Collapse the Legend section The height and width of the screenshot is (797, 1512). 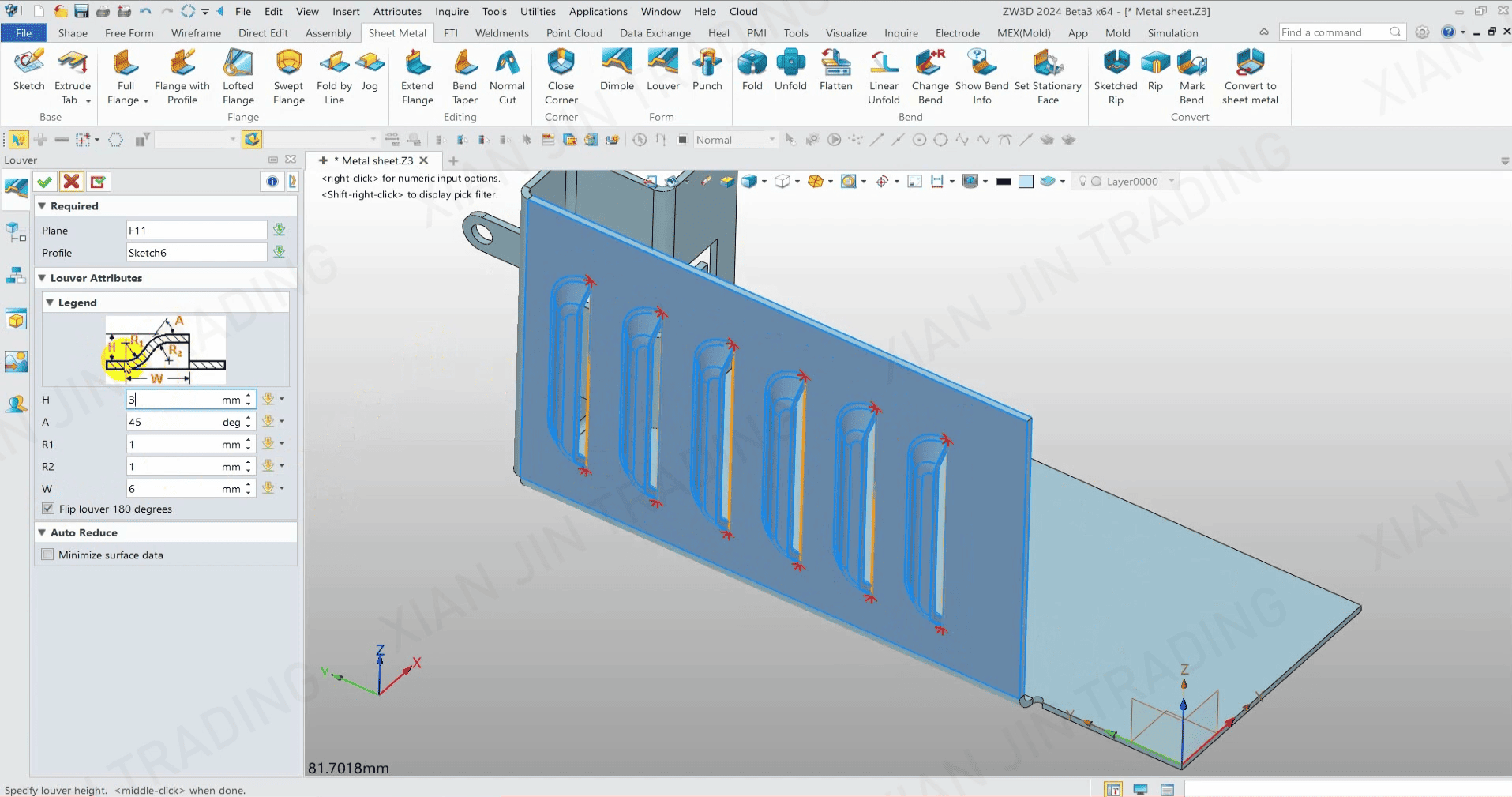point(50,303)
